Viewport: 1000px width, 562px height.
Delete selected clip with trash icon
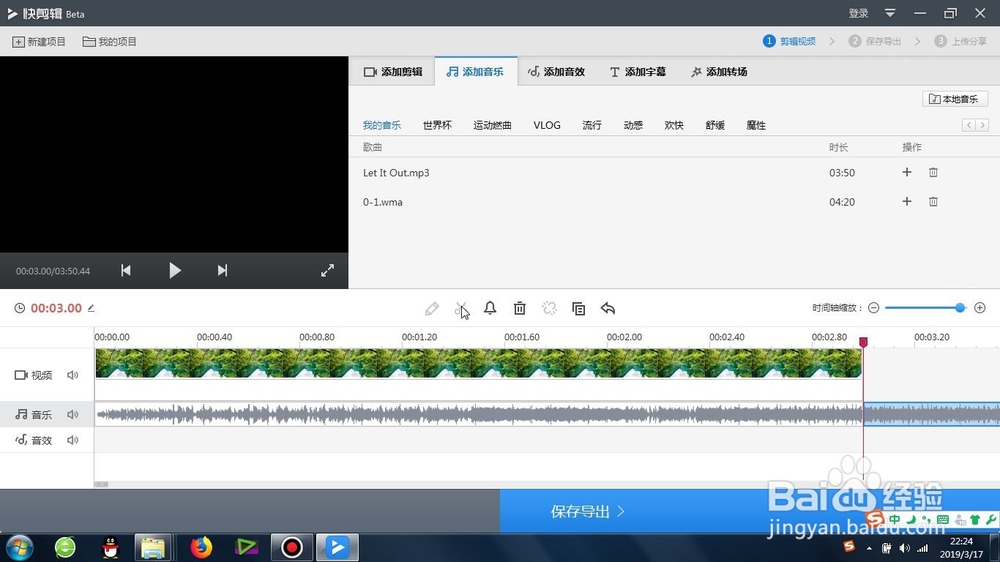[520, 308]
